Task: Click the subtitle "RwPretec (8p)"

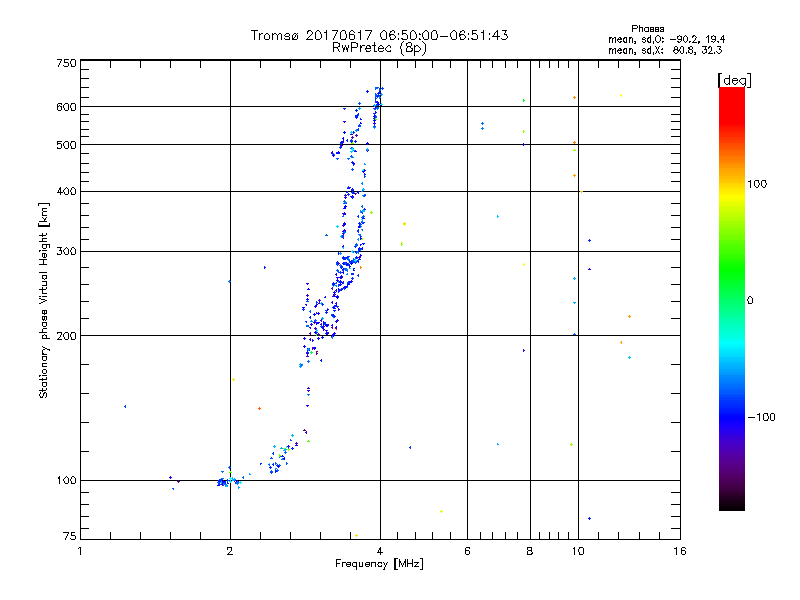Action: click(x=379, y=48)
